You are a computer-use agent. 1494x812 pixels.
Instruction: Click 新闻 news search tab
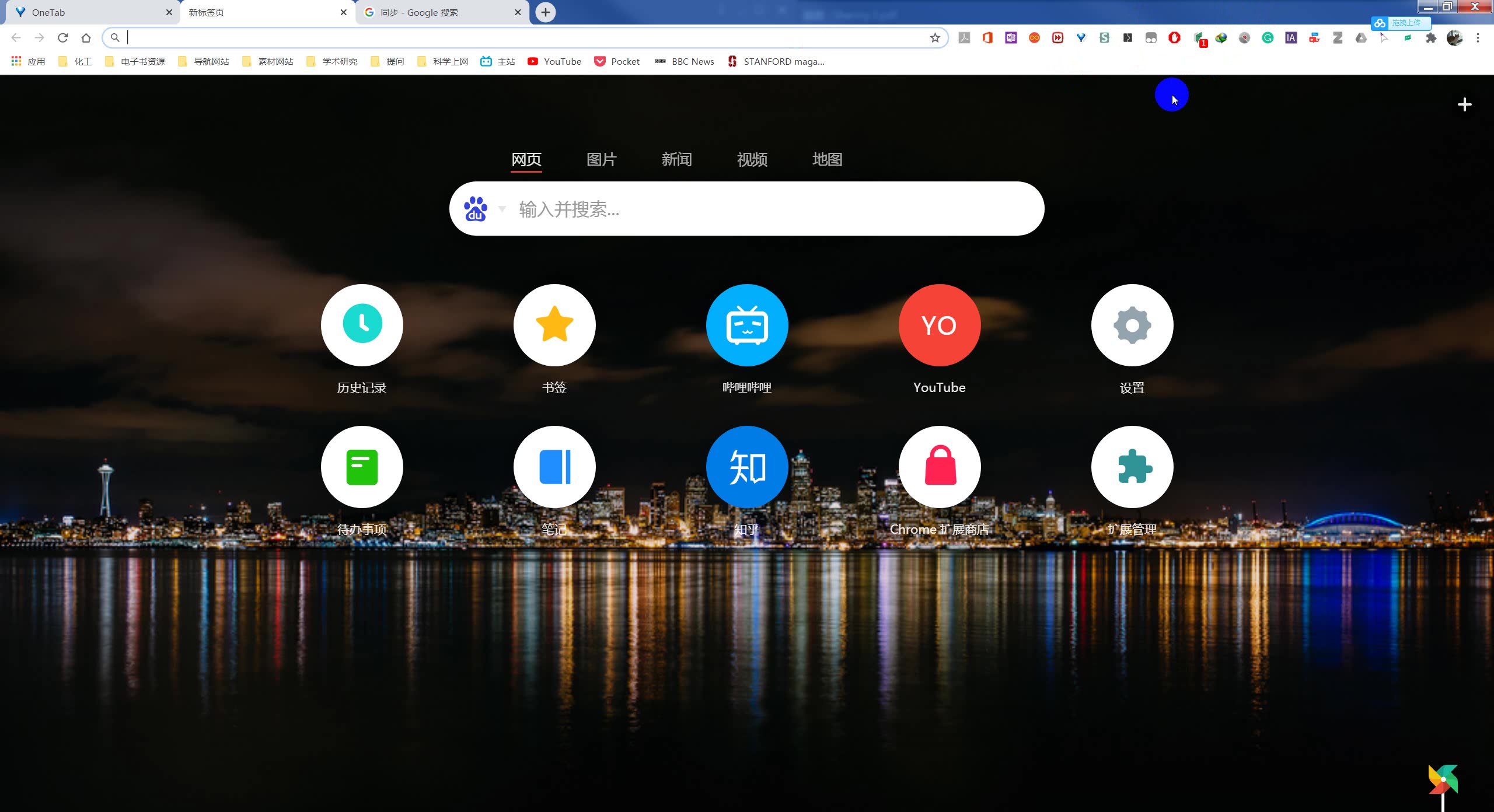click(677, 159)
